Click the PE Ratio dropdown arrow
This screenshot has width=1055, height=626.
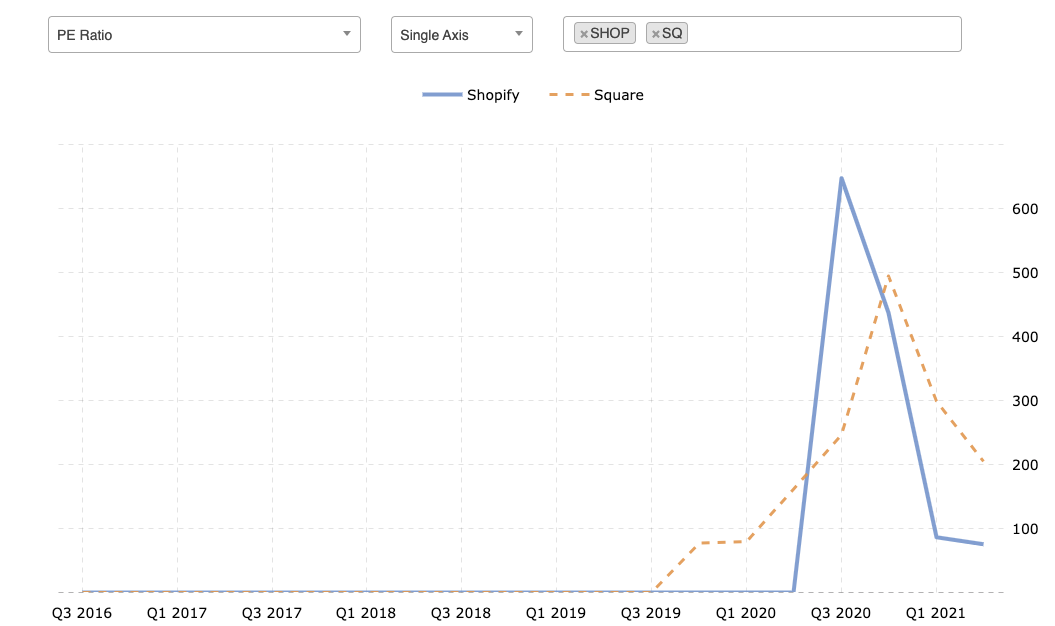[x=347, y=34]
